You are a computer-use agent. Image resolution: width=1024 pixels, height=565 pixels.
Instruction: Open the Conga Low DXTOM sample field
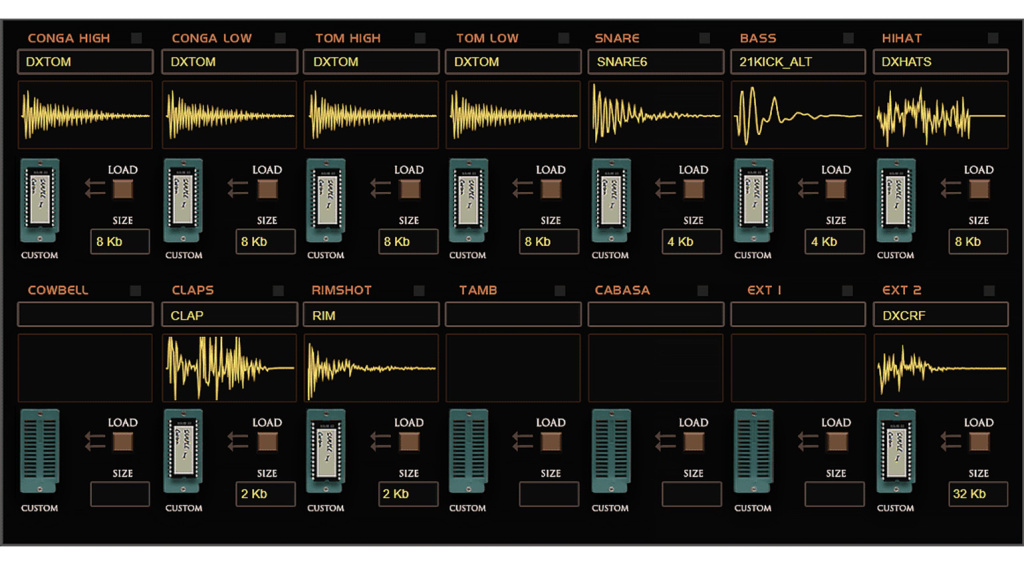point(229,62)
